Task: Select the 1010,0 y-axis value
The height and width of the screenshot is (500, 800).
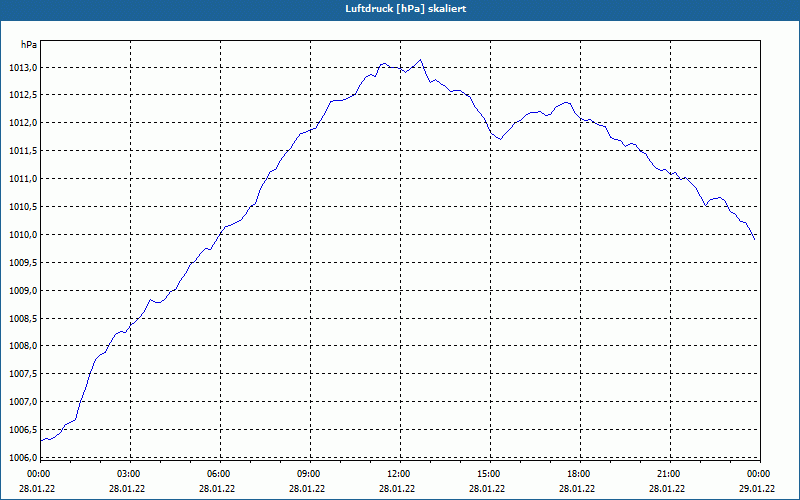Action: [23, 235]
